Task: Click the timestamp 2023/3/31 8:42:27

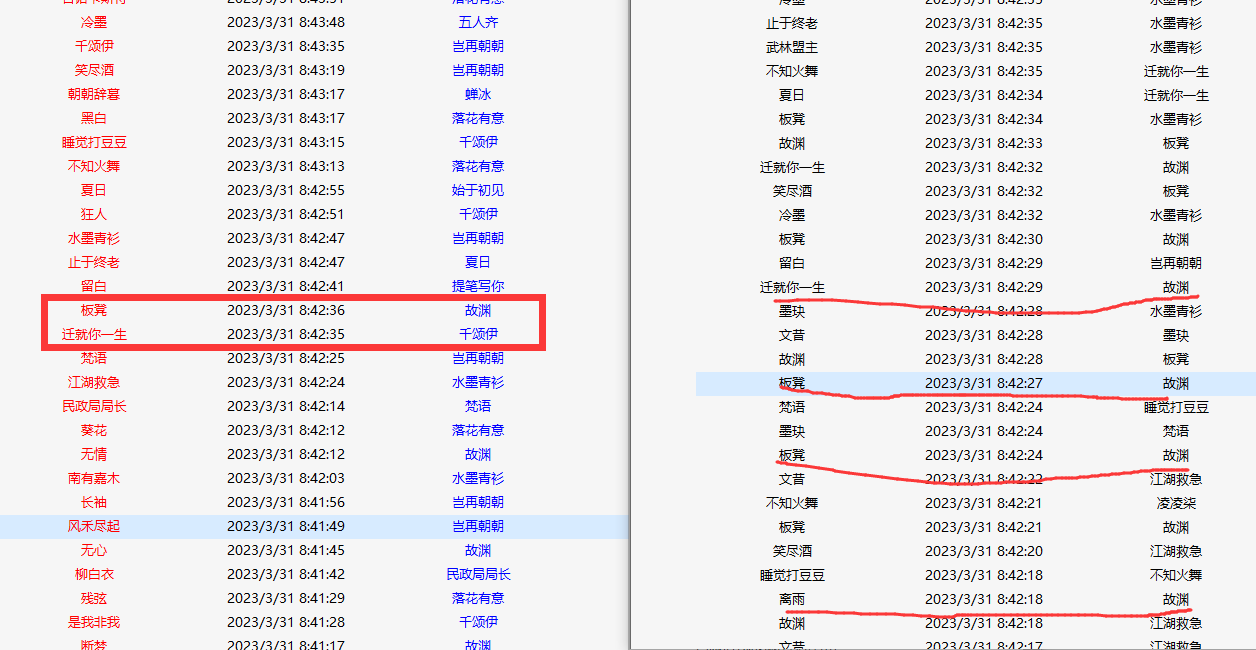Action: pyautogui.click(x=984, y=383)
